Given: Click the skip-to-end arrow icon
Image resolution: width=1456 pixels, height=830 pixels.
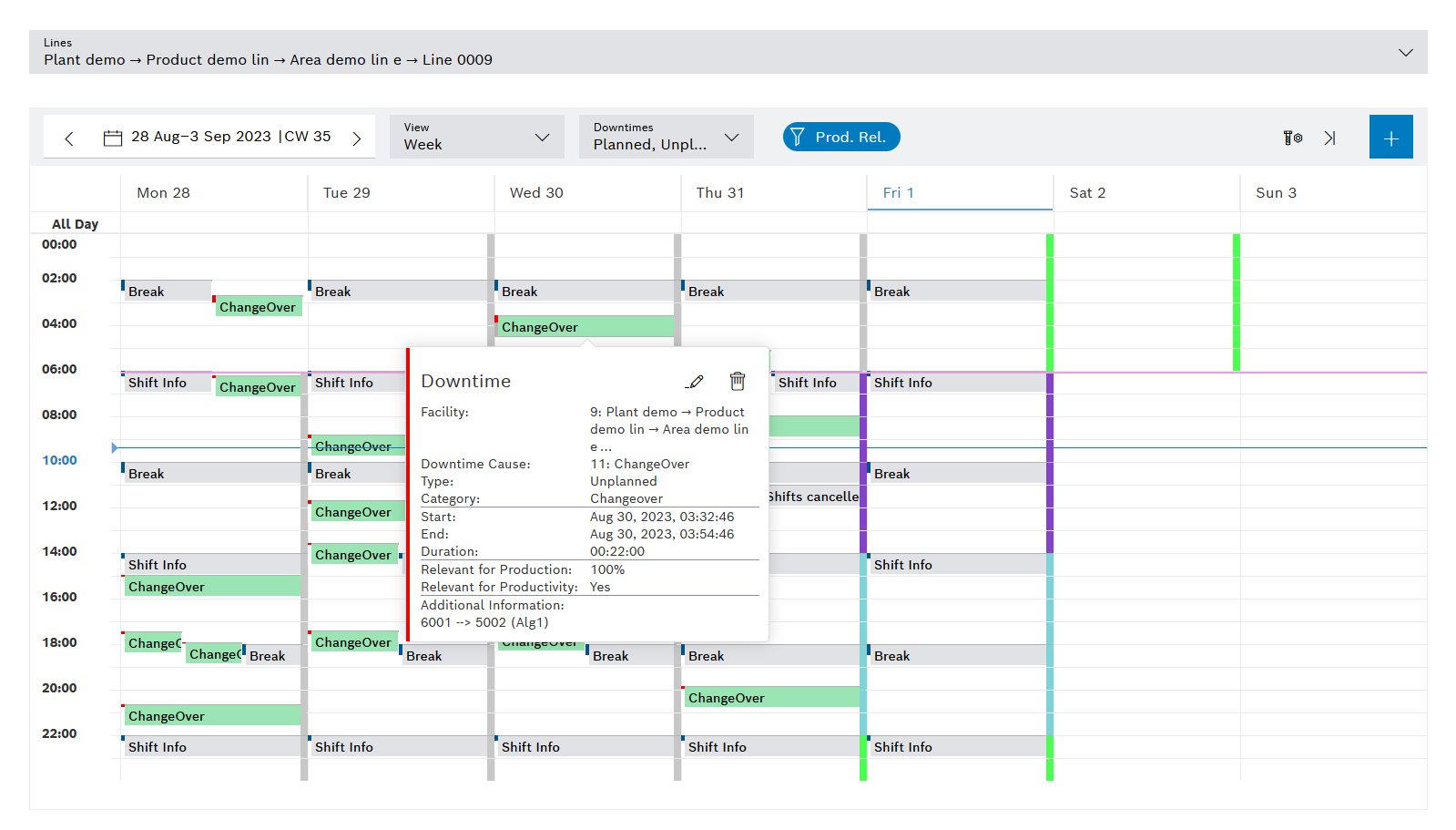Looking at the screenshot, I should pos(1329,138).
